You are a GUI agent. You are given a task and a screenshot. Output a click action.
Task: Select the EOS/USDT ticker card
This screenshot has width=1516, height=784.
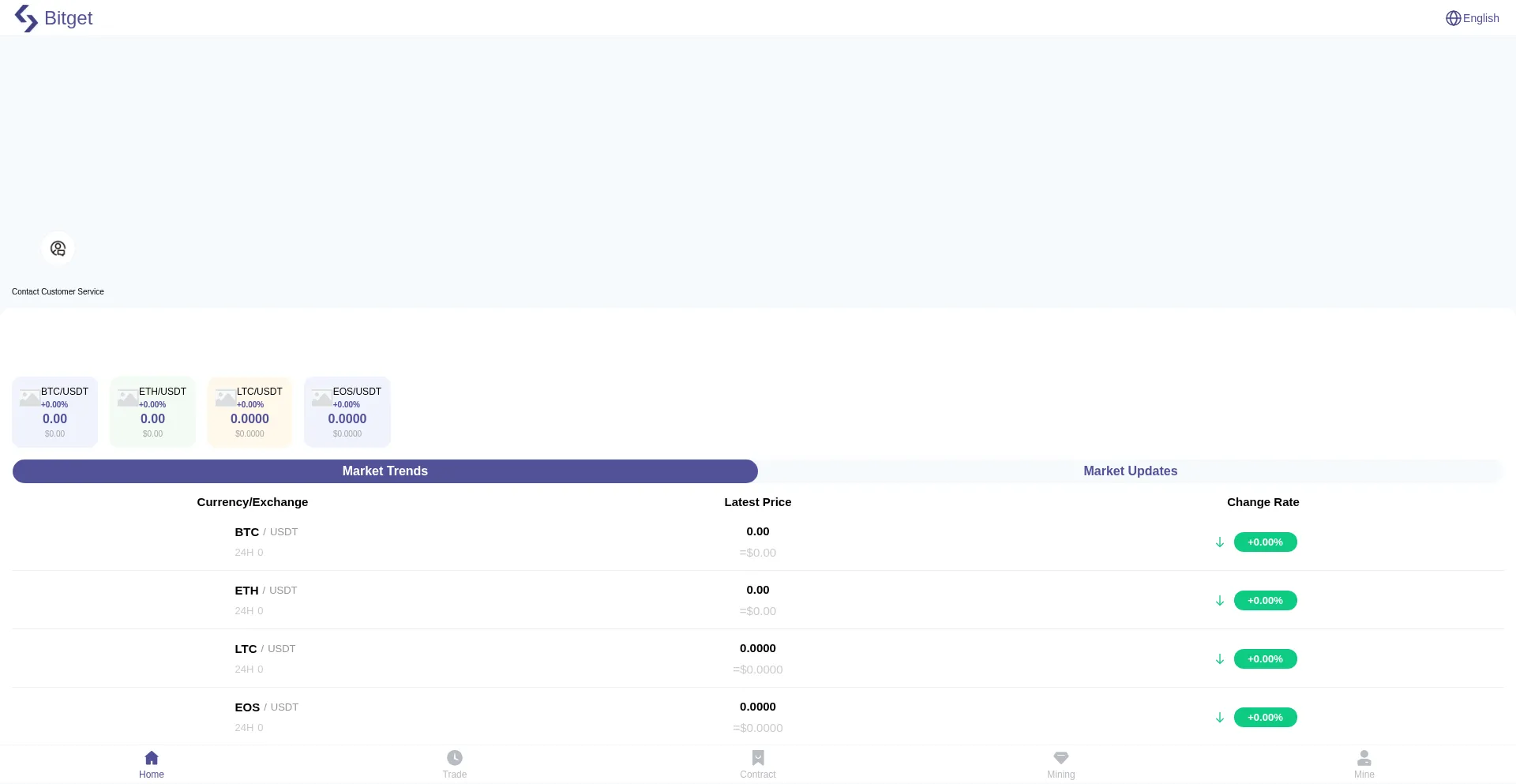pos(347,412)
